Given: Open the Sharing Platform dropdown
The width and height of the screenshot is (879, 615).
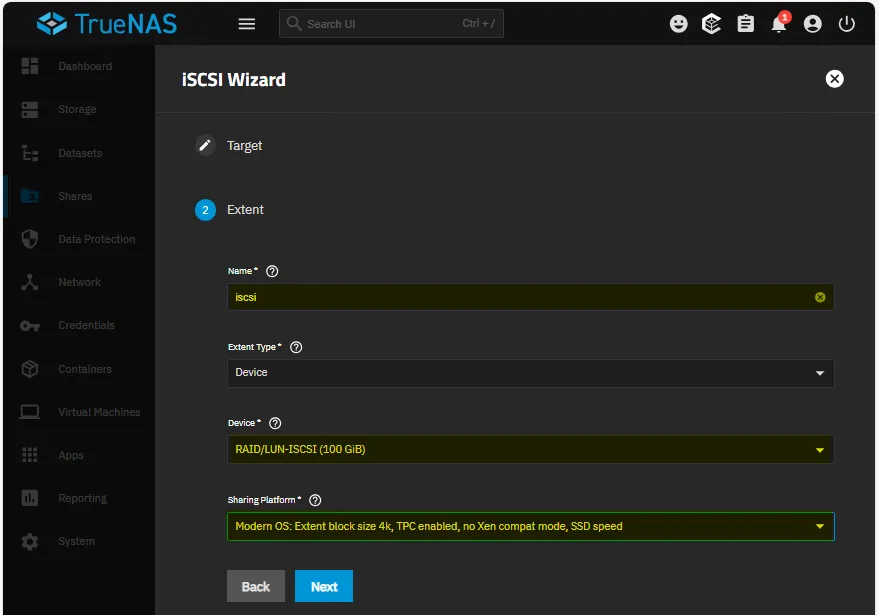Looking at the screenshot, I should (530, 526).
